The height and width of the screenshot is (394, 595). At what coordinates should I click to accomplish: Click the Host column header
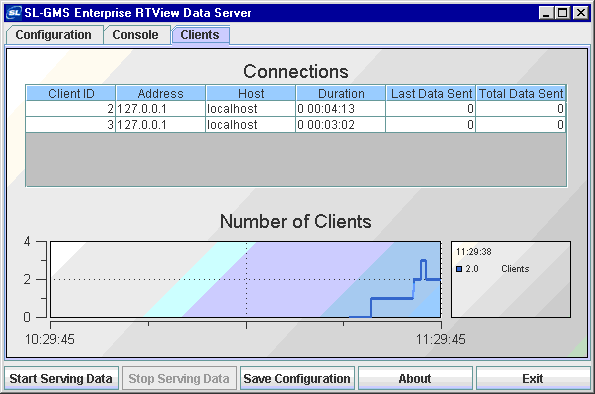251,93
